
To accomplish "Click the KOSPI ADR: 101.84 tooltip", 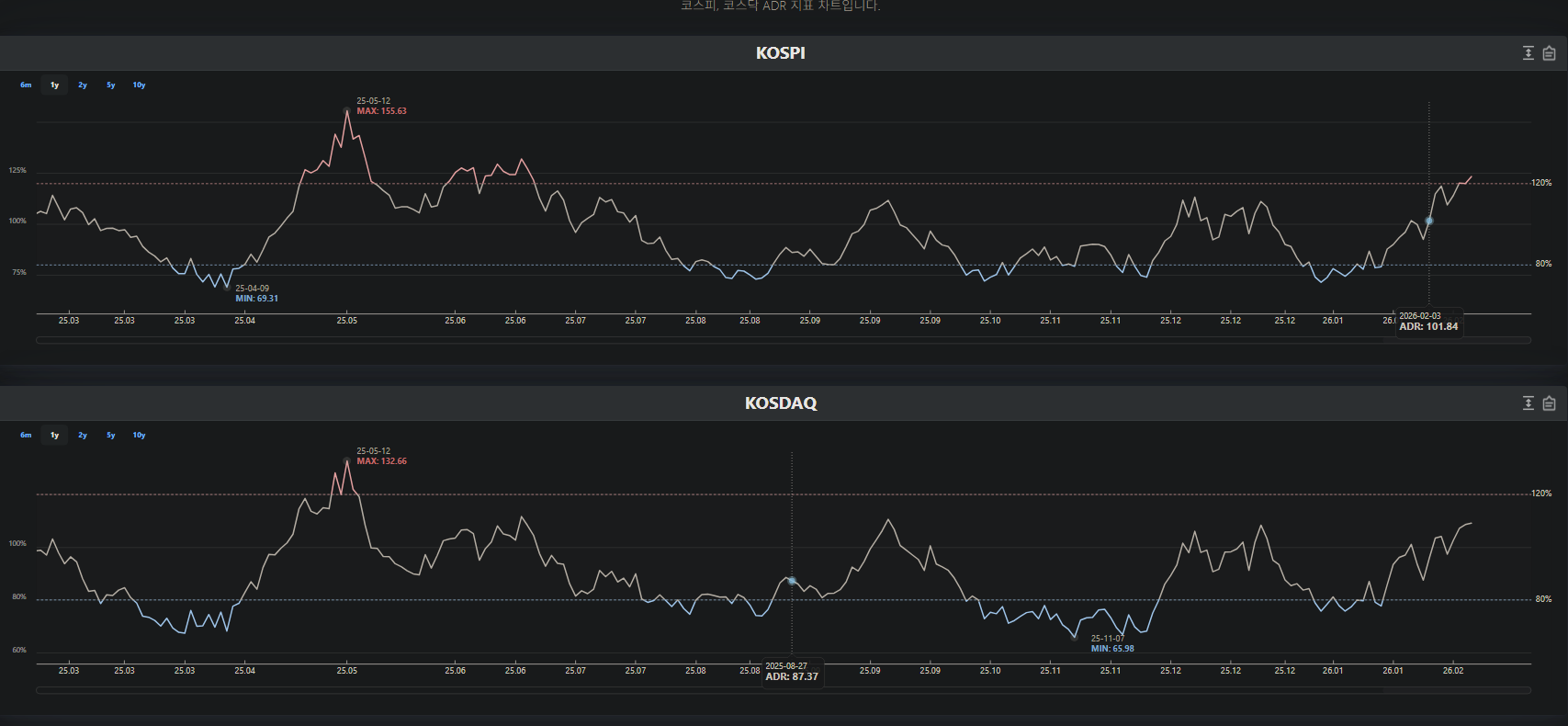I will pyautogui.click(x=1429, y=322).
